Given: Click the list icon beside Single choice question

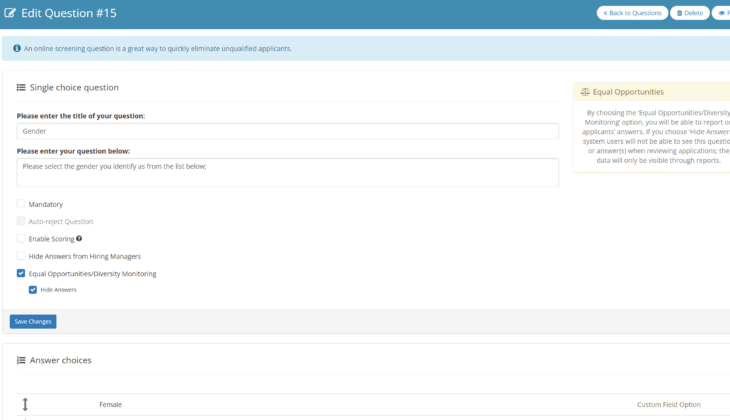Looking at the screenshot, I should tap(21, 88).
